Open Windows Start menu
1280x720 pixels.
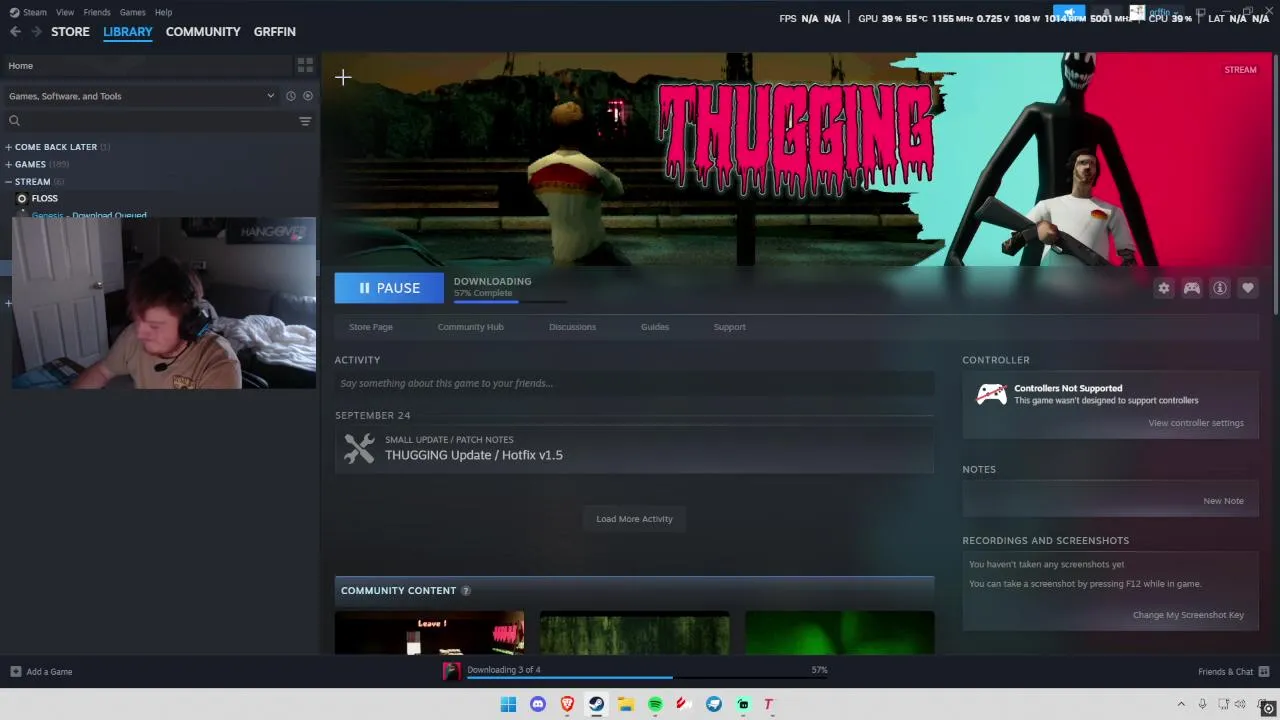coord(508,704)
